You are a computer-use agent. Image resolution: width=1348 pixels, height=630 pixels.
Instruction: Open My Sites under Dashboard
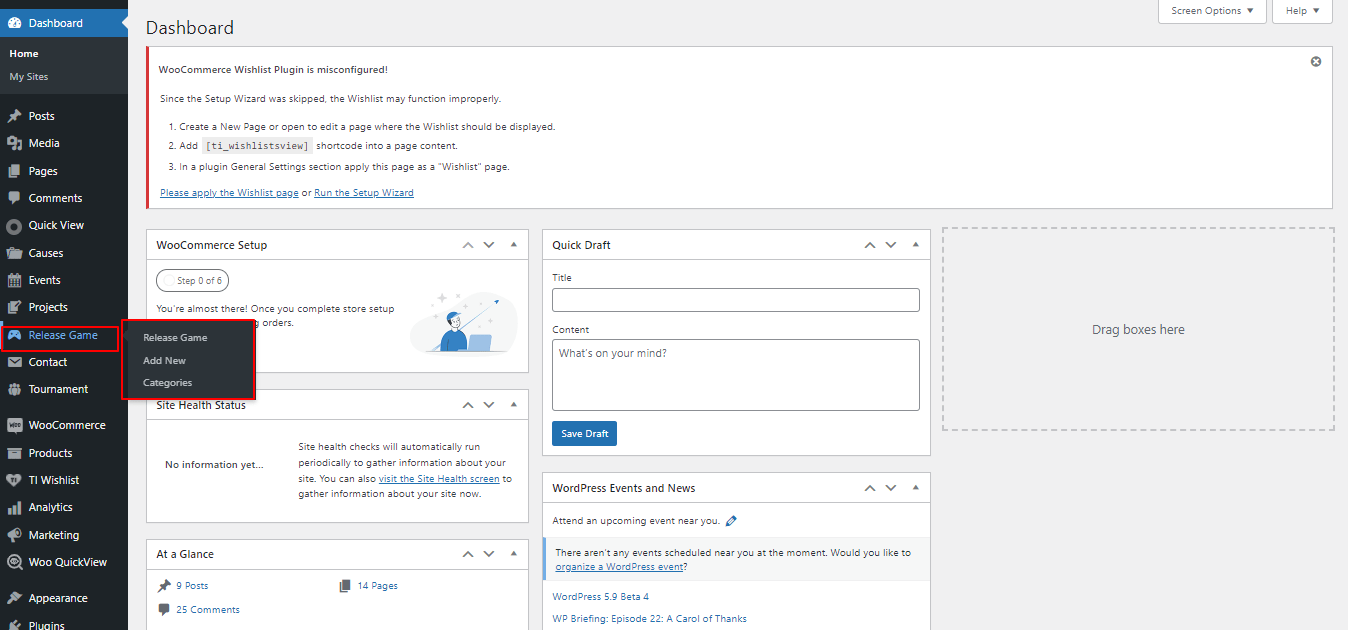(29, 77)
